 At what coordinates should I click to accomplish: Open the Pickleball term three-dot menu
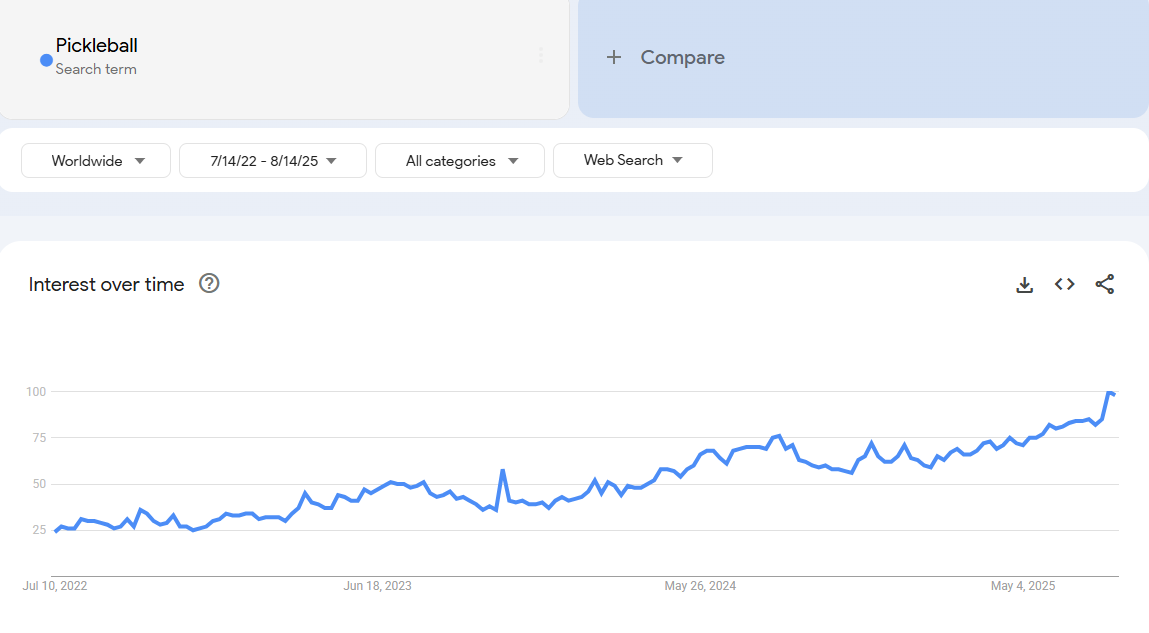click(x=541, y=56)
